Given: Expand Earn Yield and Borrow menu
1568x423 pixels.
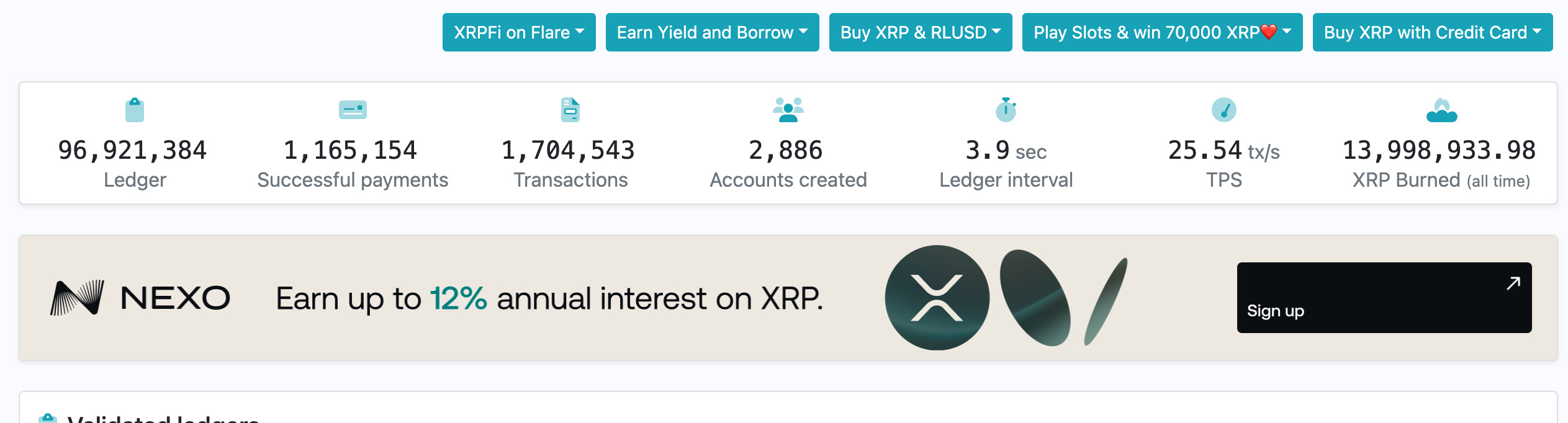Looking at the screenshot, I should coord(712,32).
